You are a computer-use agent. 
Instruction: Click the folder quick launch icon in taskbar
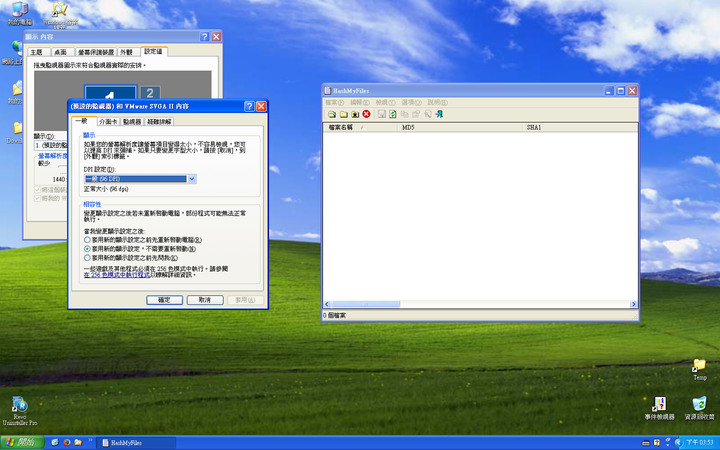point(78,442)
